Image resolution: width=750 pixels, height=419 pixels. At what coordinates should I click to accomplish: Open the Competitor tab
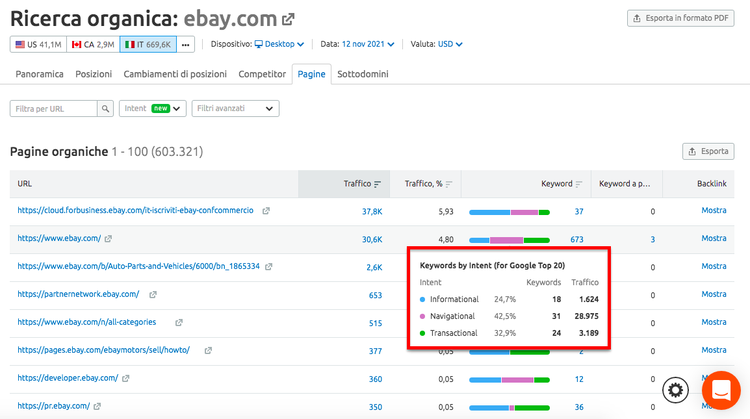tap(262, 74)
